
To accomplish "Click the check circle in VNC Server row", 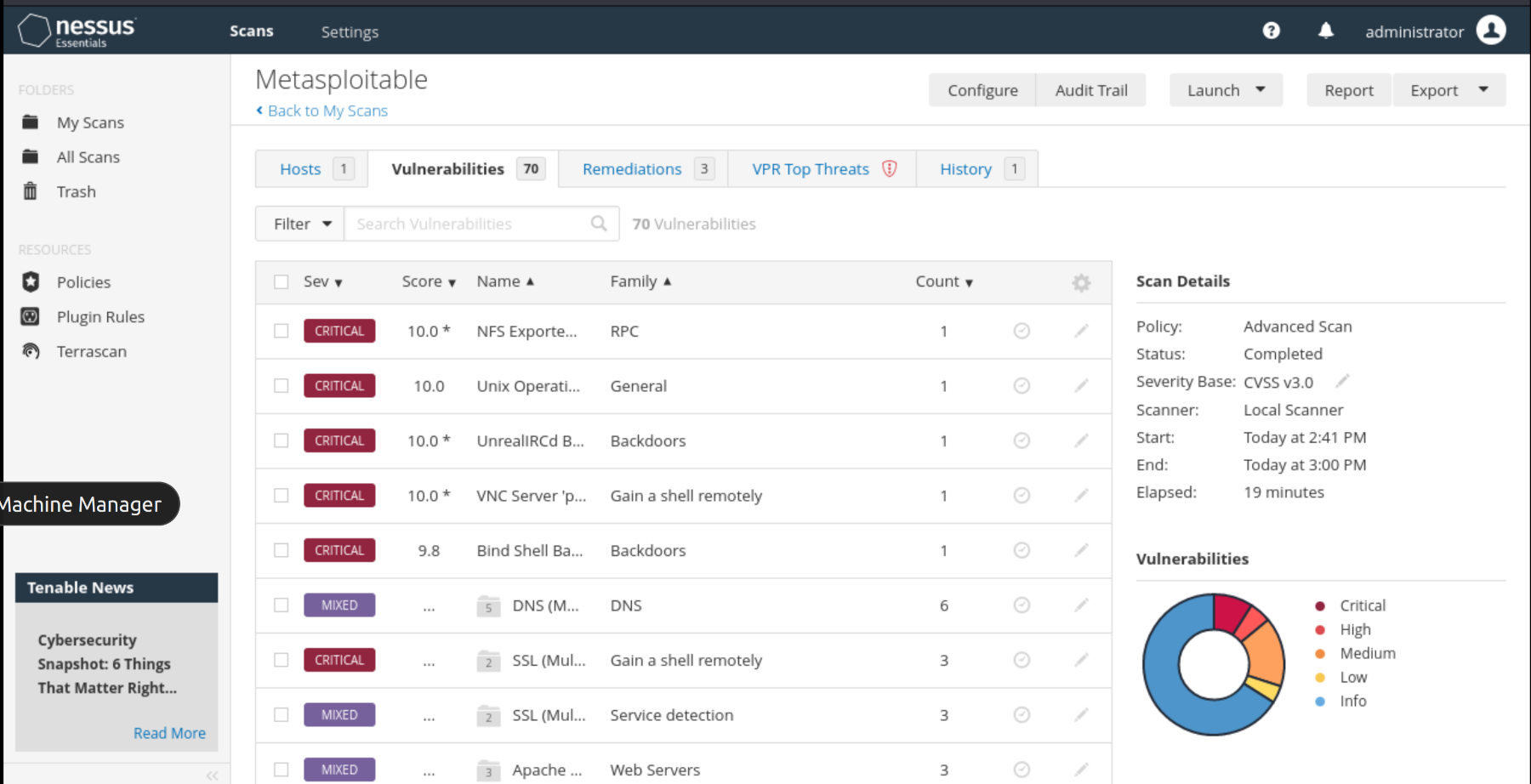I will (x=1022, y=496).
